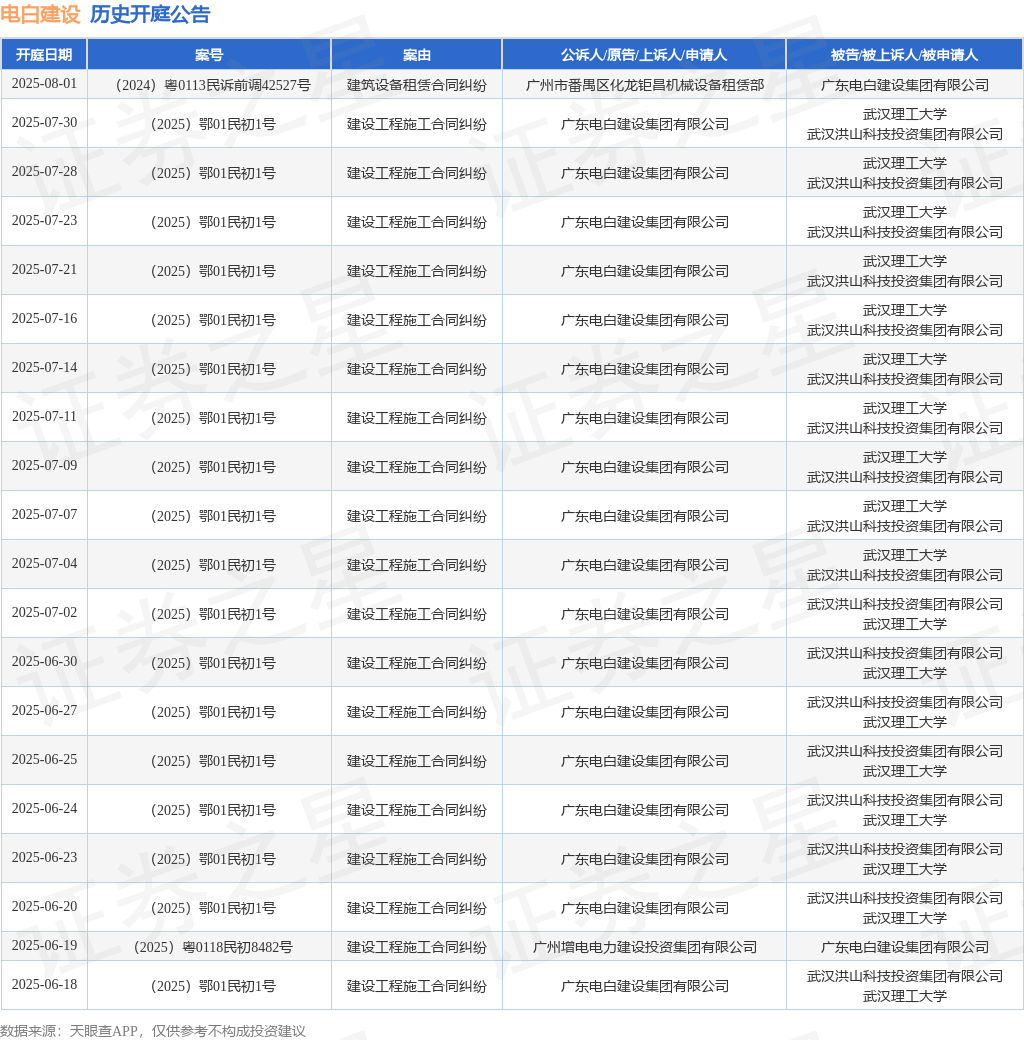Click 武汉洪山科技投资集团有限公司 in the 2025-07-21 row
1024x1040 pixels.
tap(905, 281)
